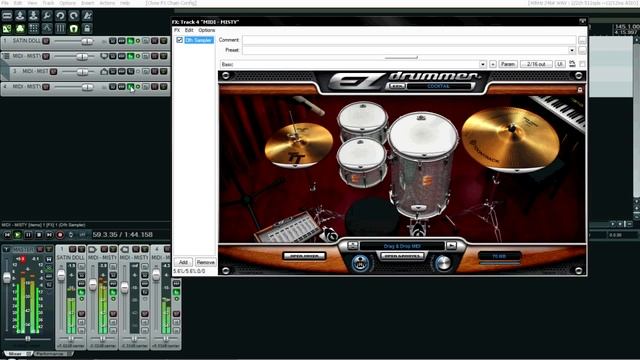Click the Comment input field
Viewport: 640px width, 360px height.
coord(409,40)
